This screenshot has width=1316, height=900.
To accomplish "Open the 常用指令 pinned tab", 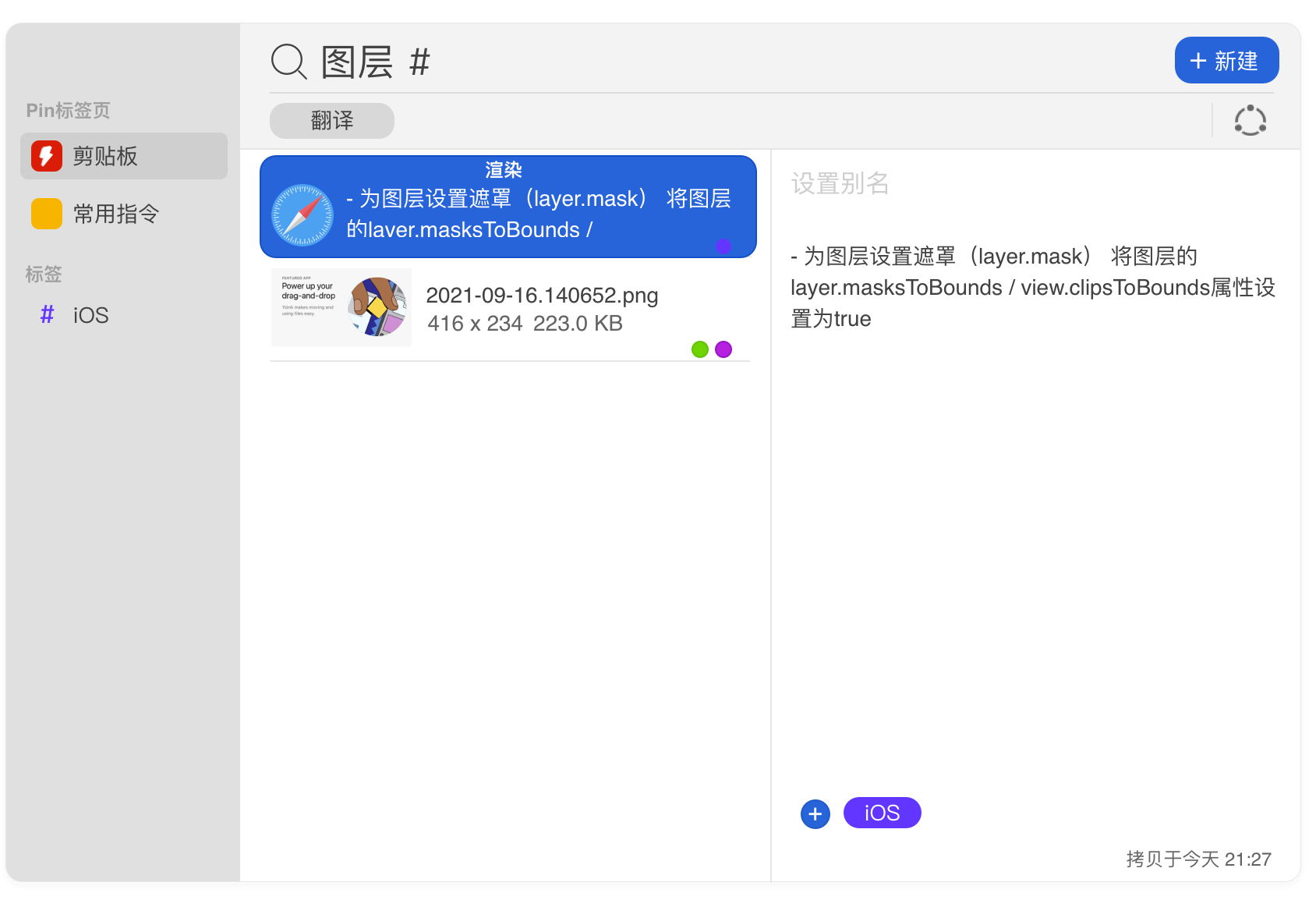I will [x=116, y=214].
